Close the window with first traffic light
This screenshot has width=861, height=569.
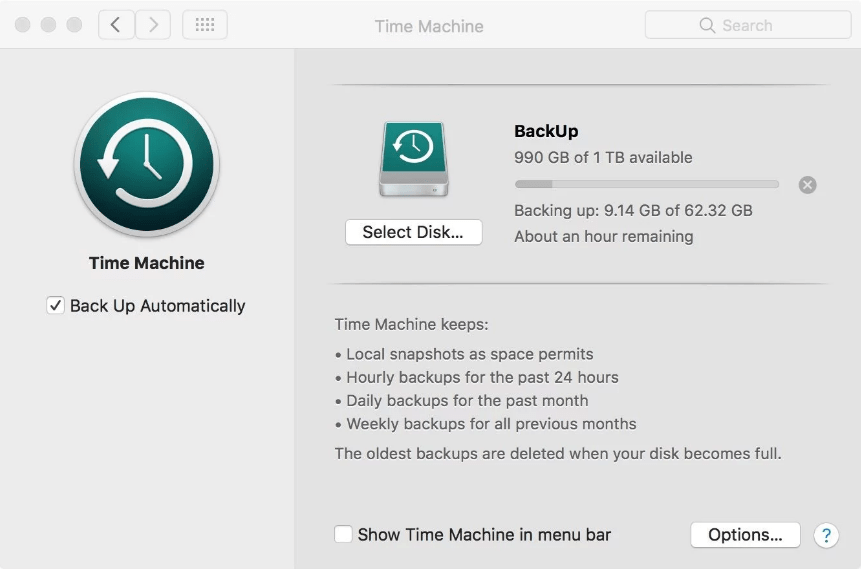pos(23,25)
